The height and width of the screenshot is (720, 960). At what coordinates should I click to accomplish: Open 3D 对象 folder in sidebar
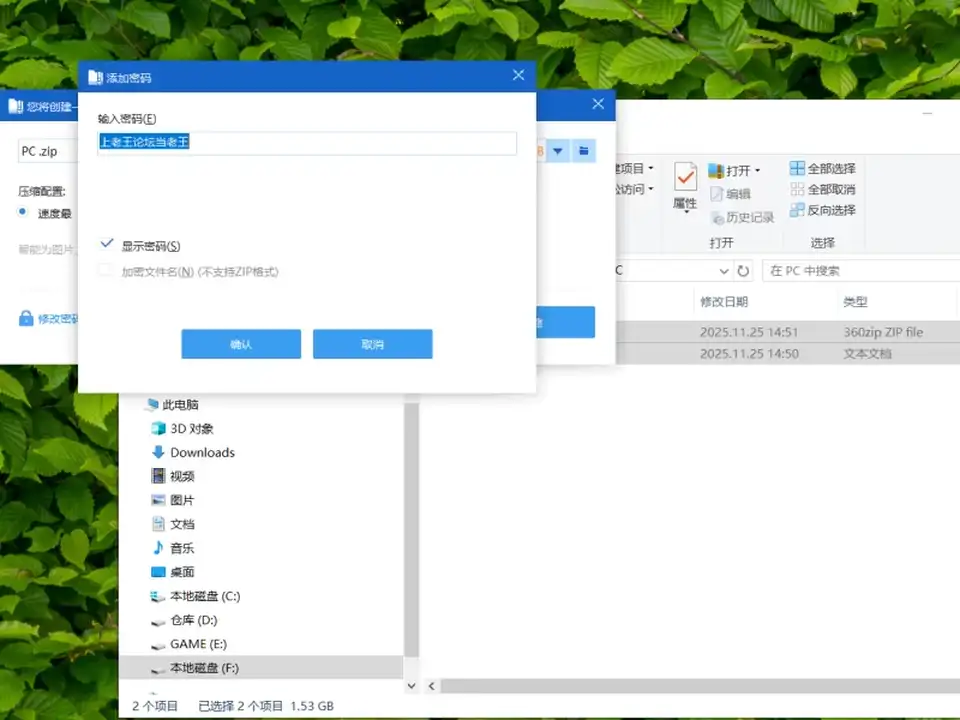coord(182,429)
